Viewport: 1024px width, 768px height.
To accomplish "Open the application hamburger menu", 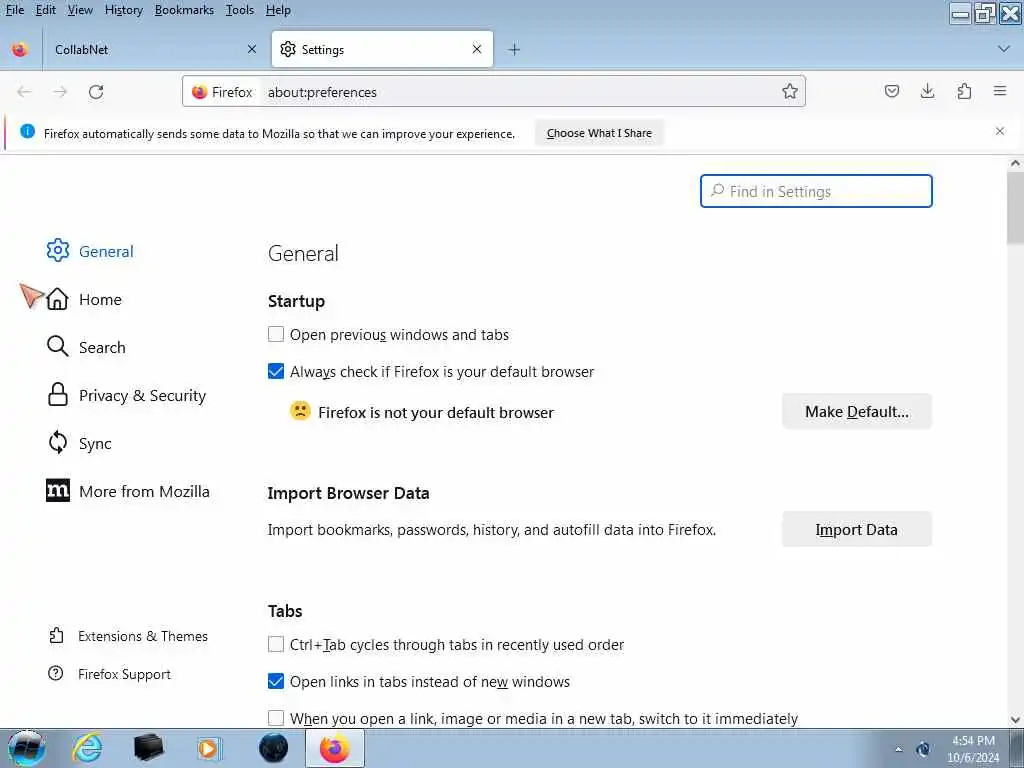I will coord(1000,91).
